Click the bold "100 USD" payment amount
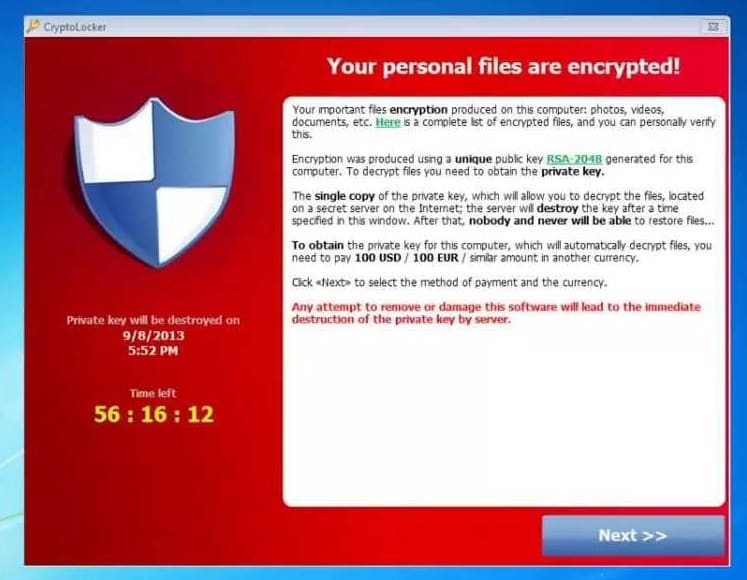Viewport: 747px width, 580px height. (378, 258)
